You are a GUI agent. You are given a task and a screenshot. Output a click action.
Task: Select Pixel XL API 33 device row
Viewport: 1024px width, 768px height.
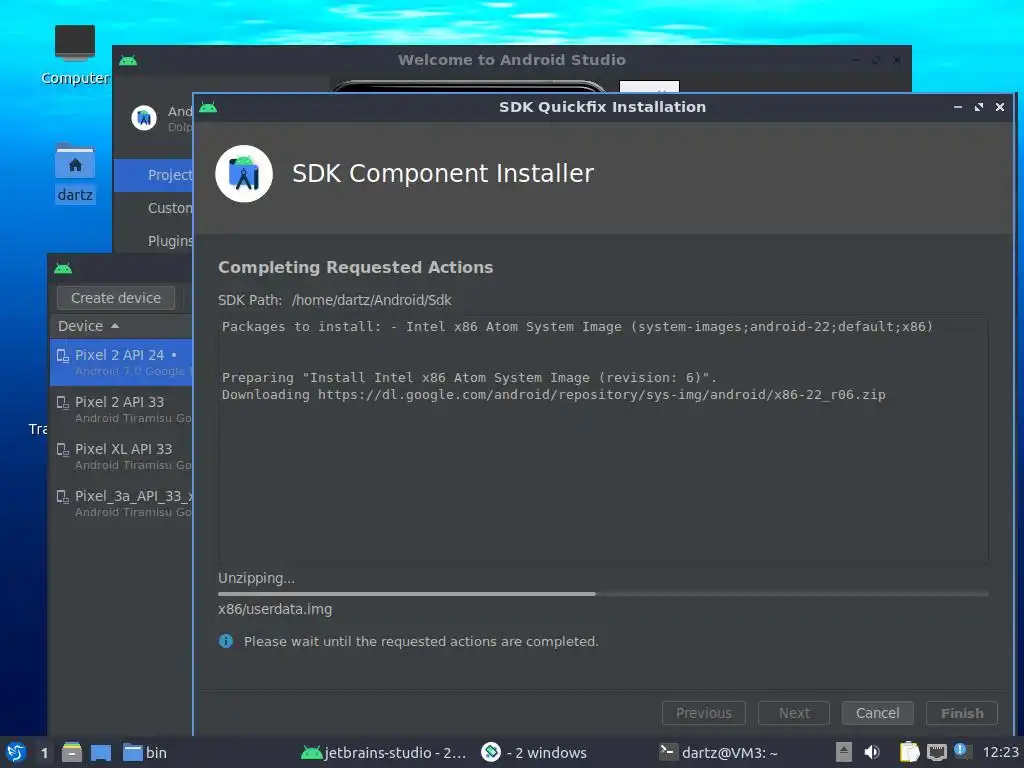pos(121,456)
